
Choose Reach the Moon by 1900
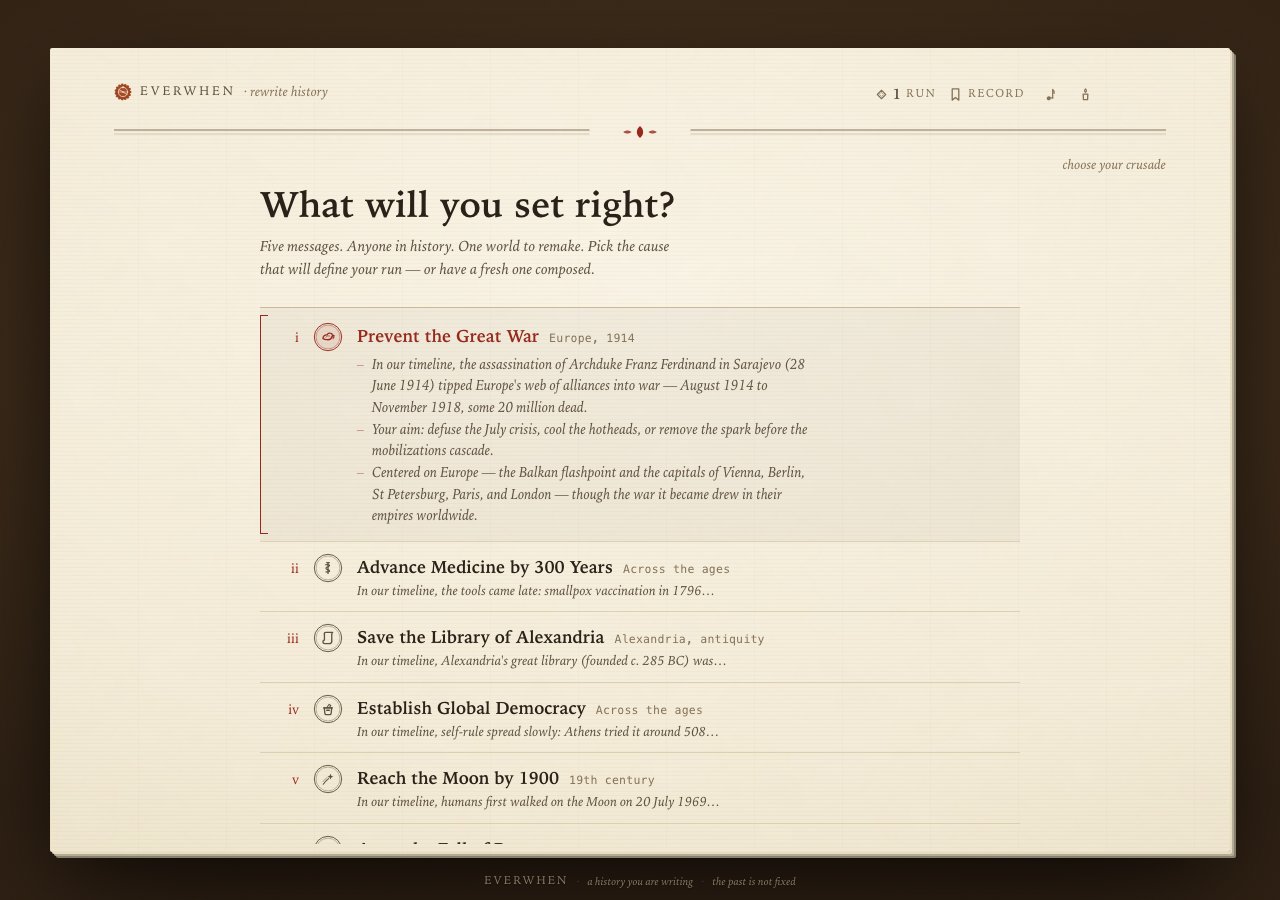pos(458,778)
